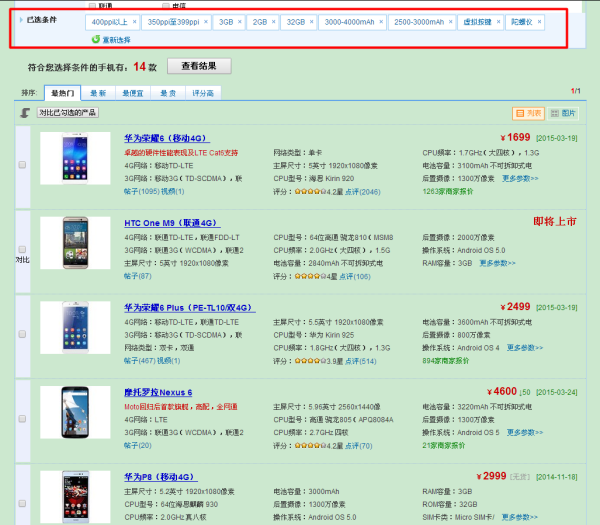Remove the 350ppi至399ppi filter tag

click(x=206, y=22)
